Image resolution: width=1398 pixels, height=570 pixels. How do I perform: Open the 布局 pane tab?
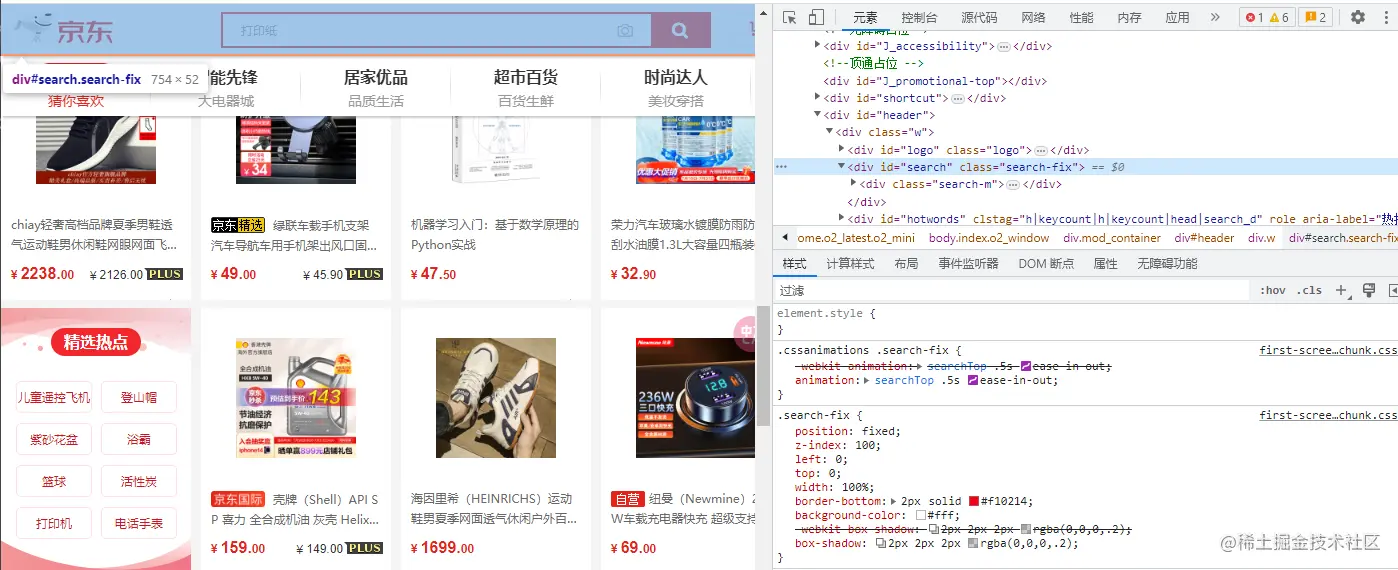906,264
